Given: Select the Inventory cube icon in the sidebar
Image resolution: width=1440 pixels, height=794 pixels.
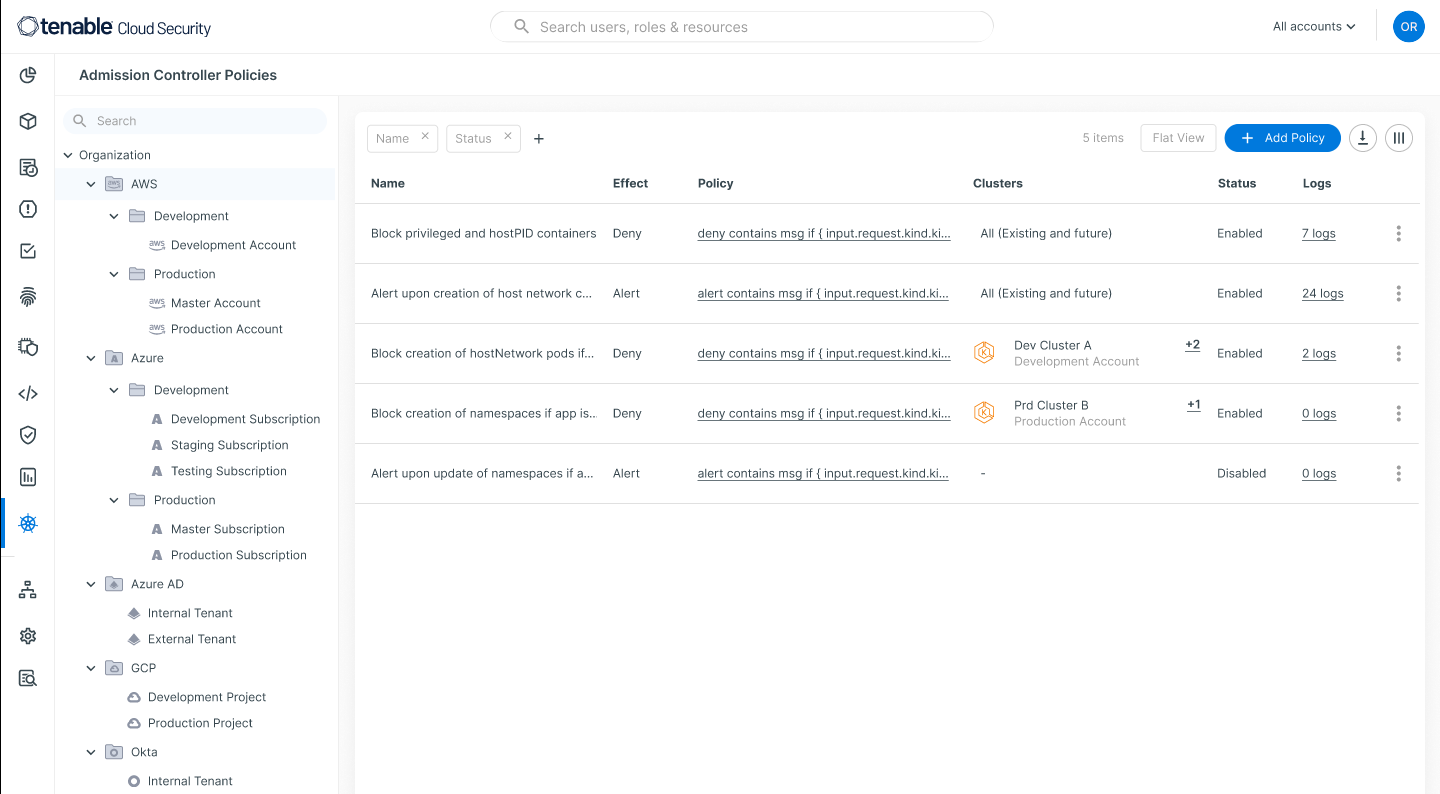Looking at the screenshot, I should 28,121.
